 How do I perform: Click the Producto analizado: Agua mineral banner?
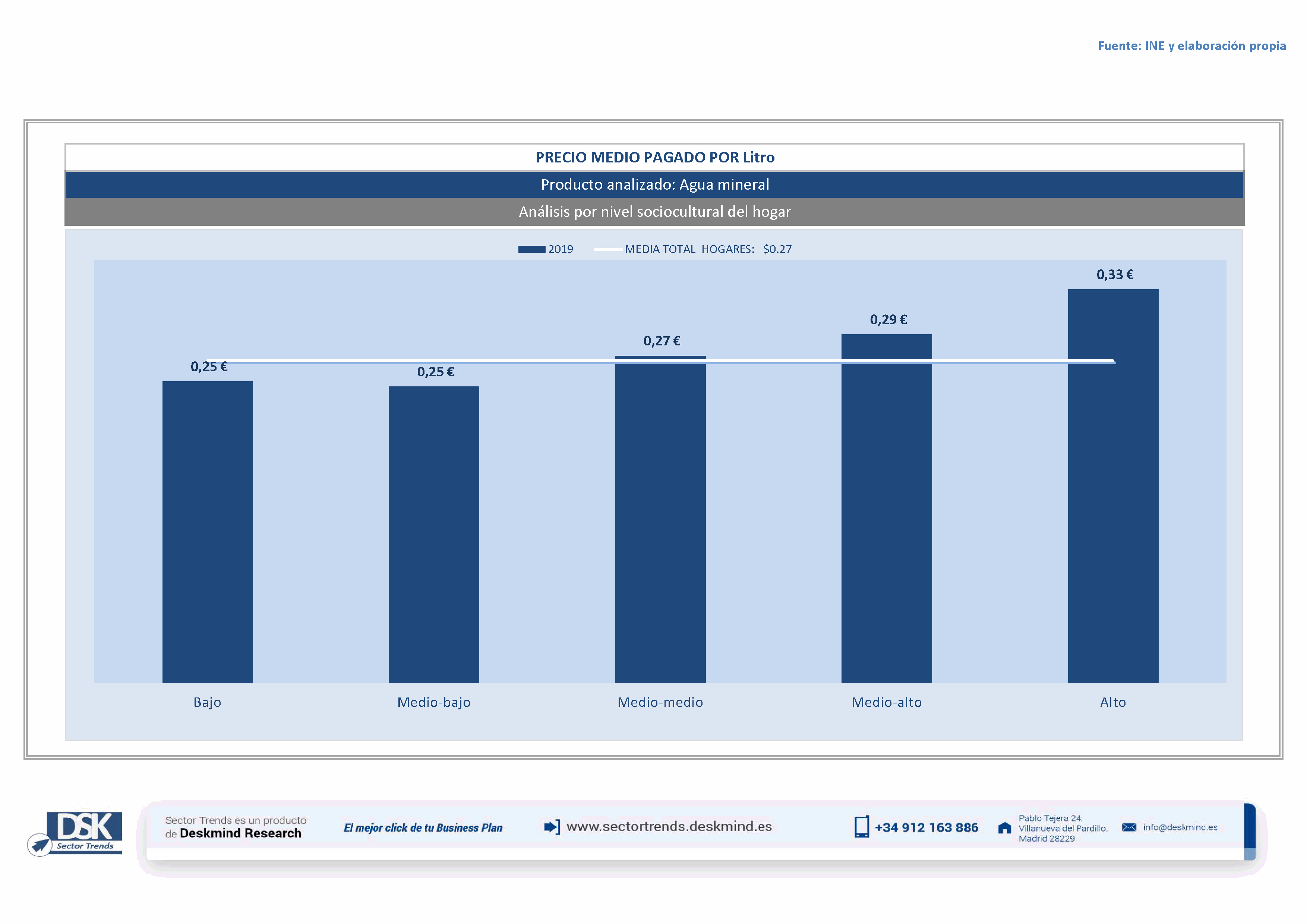(655, 185)
